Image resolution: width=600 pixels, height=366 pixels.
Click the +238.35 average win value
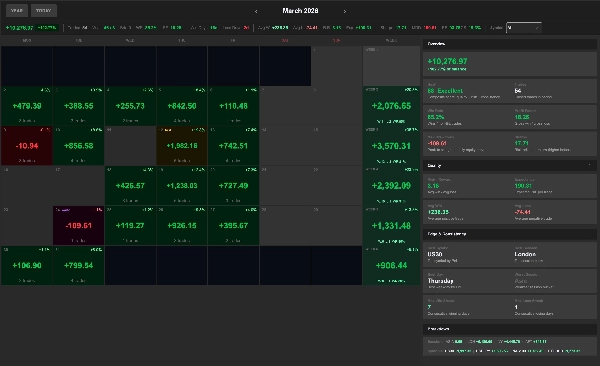pos(438,212)
